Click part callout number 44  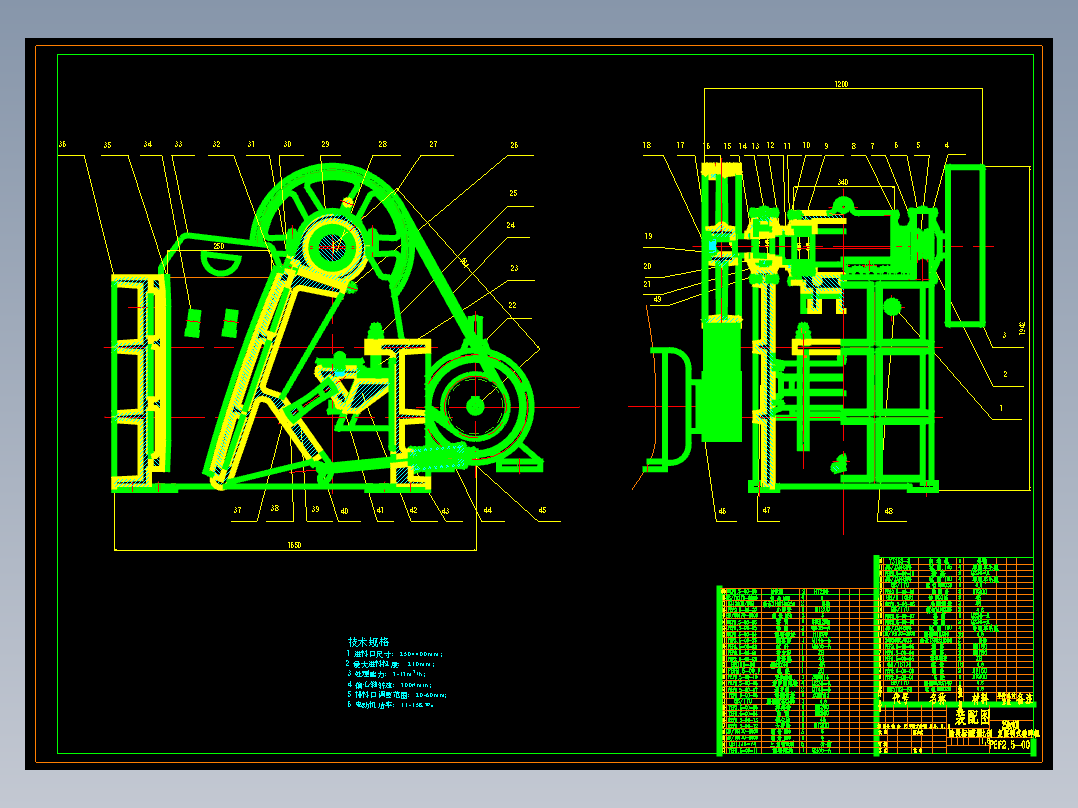487,510
